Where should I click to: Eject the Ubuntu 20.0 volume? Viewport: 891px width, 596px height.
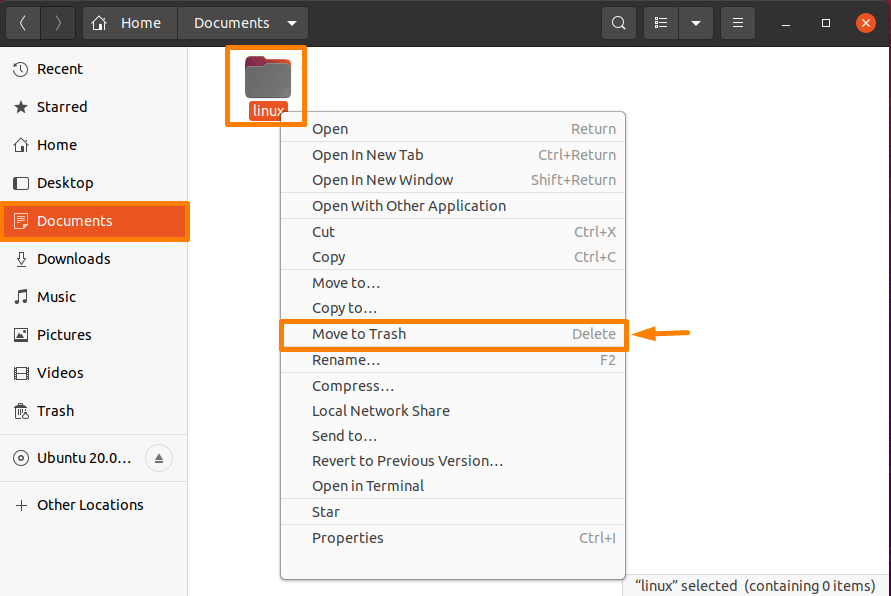[159, 458]
